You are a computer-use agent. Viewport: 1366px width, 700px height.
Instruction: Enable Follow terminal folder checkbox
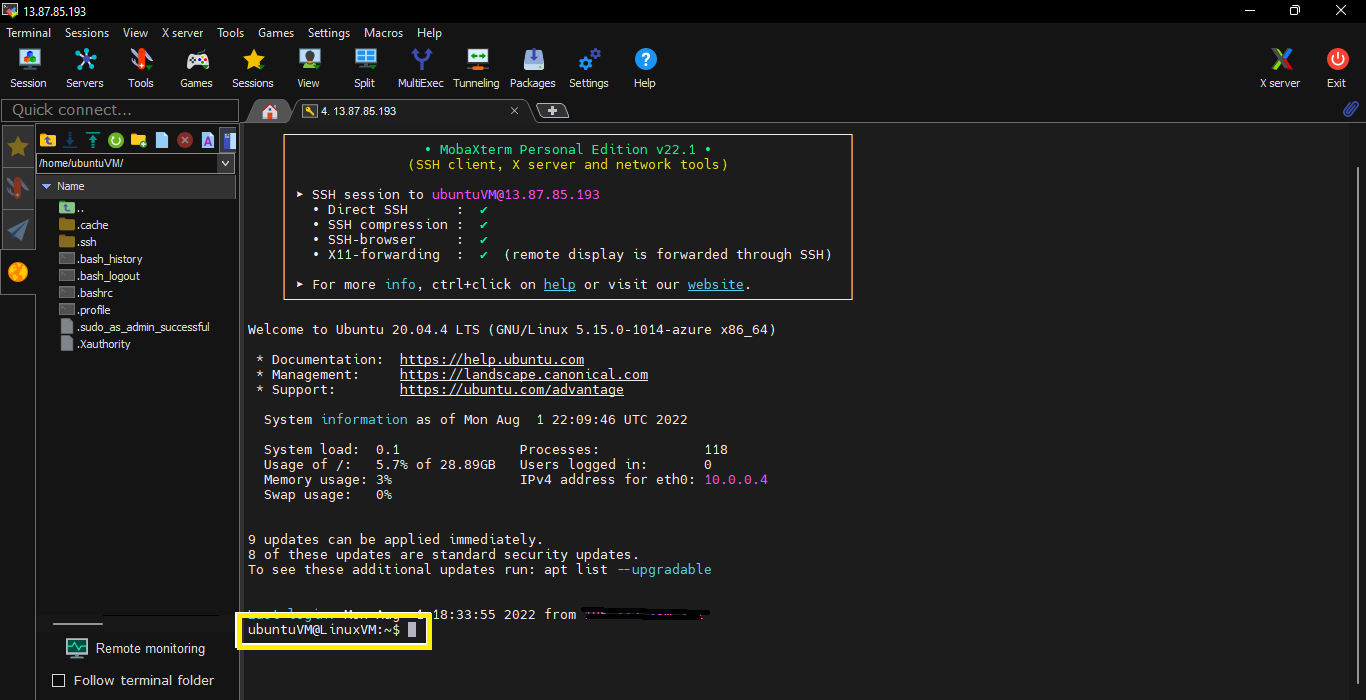tap(58, 680)
